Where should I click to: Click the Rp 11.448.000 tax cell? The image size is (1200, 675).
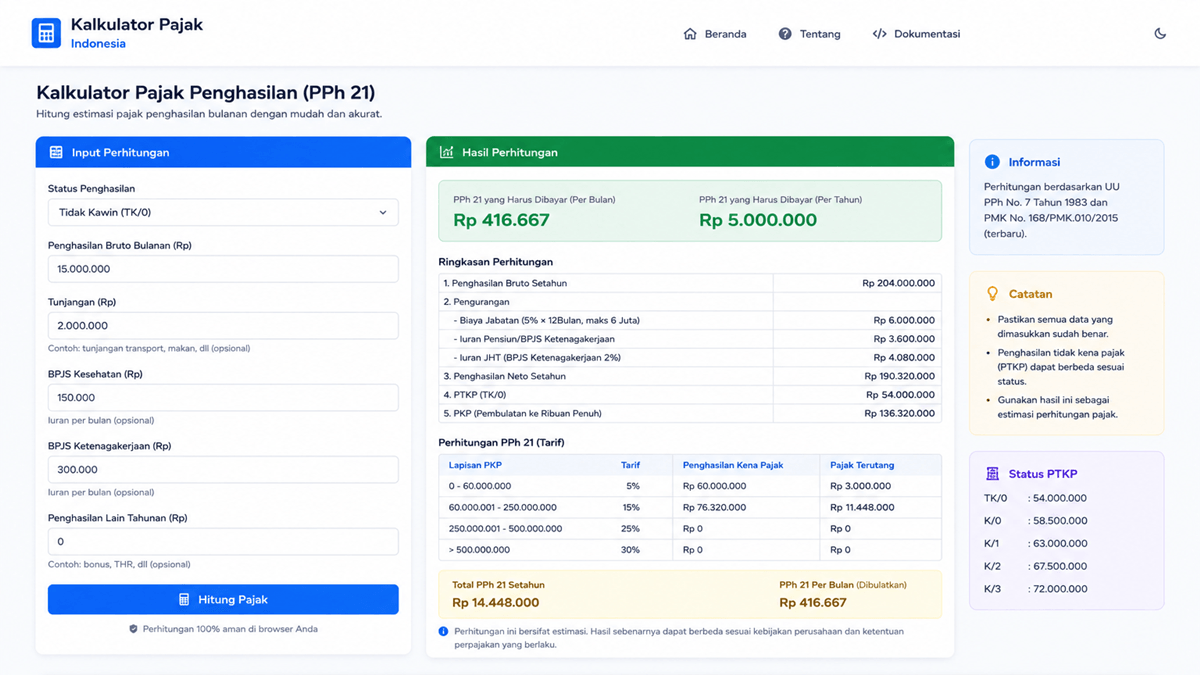(860, 508)
